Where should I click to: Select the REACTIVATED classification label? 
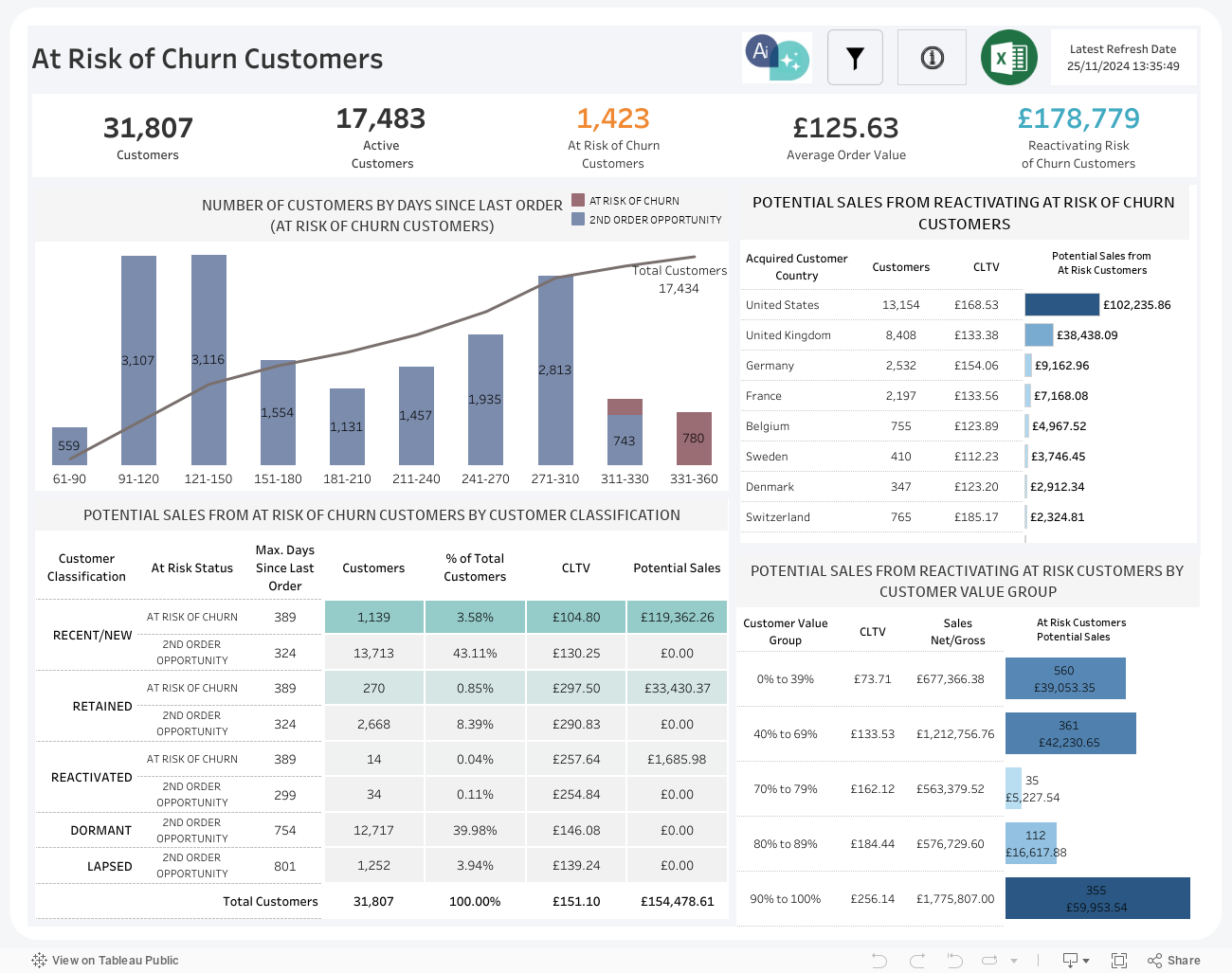point(91,777)
